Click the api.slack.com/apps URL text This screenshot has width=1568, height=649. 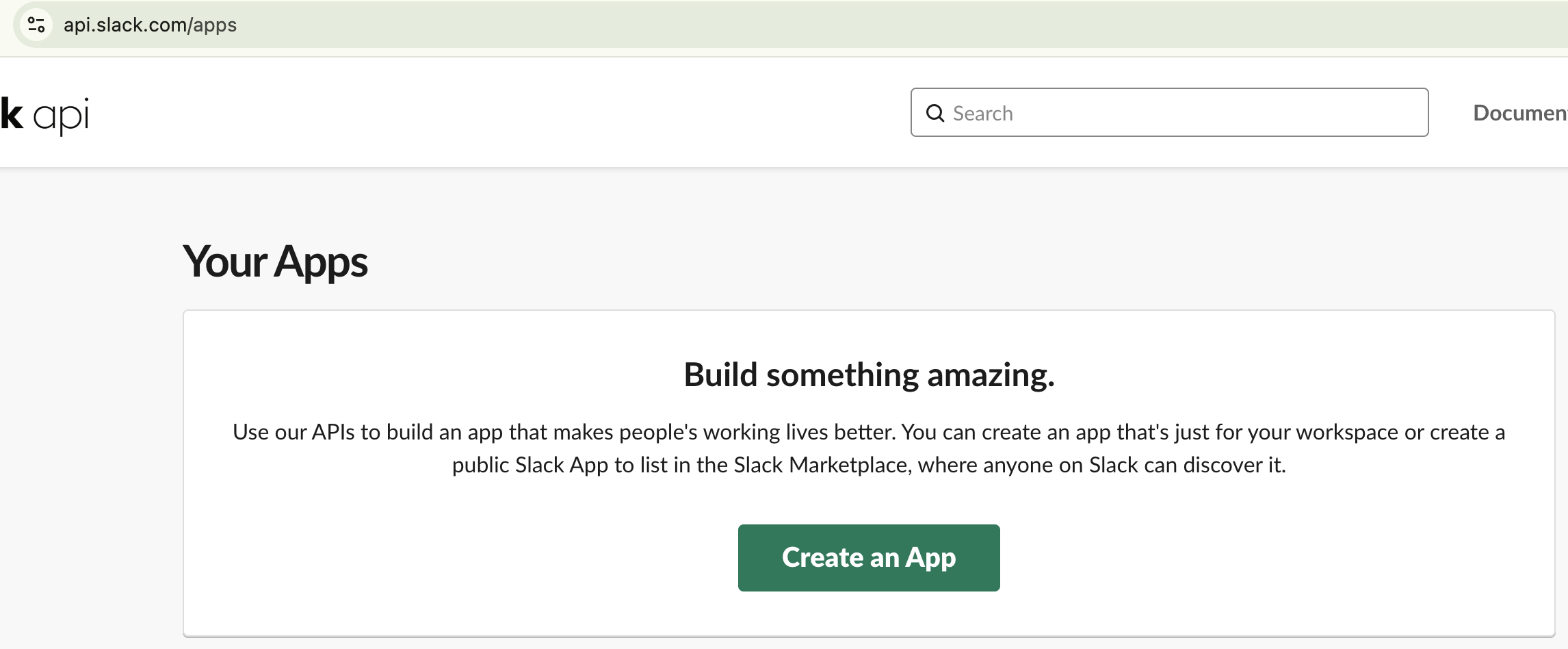point(150,25)
